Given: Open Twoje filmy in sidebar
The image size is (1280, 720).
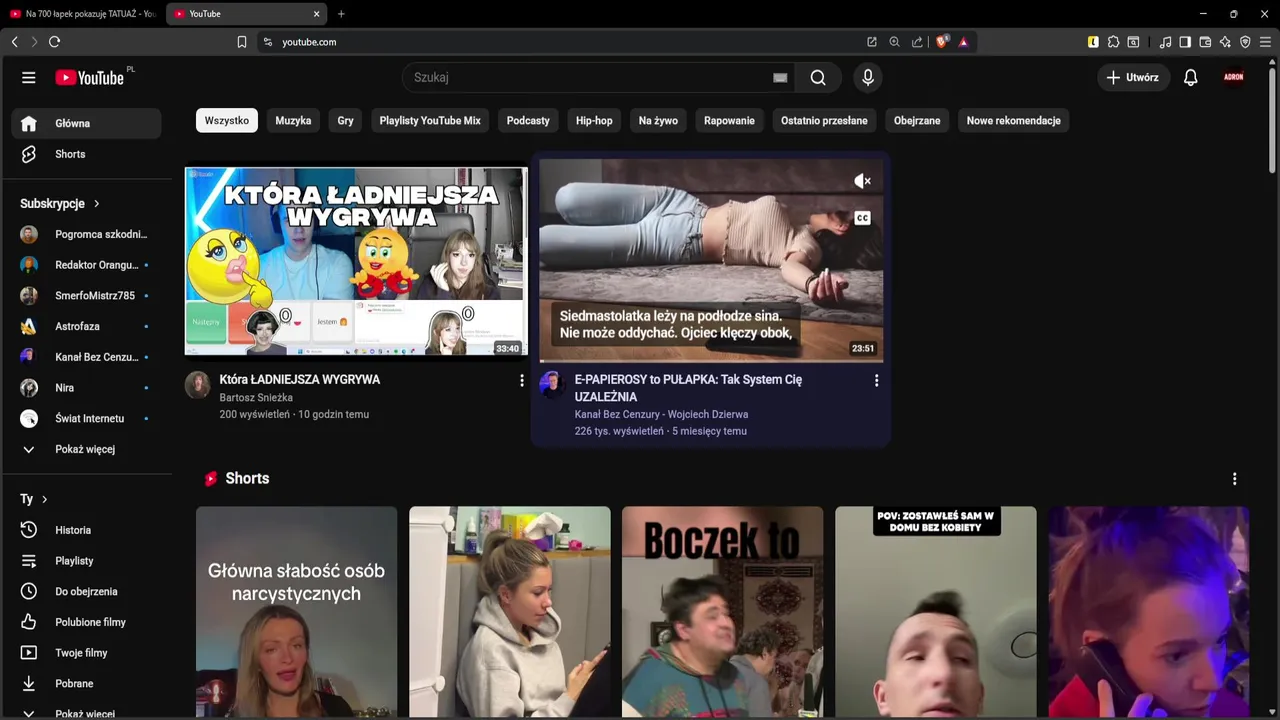Looking at the screenshot, I should tap(86, 653).
